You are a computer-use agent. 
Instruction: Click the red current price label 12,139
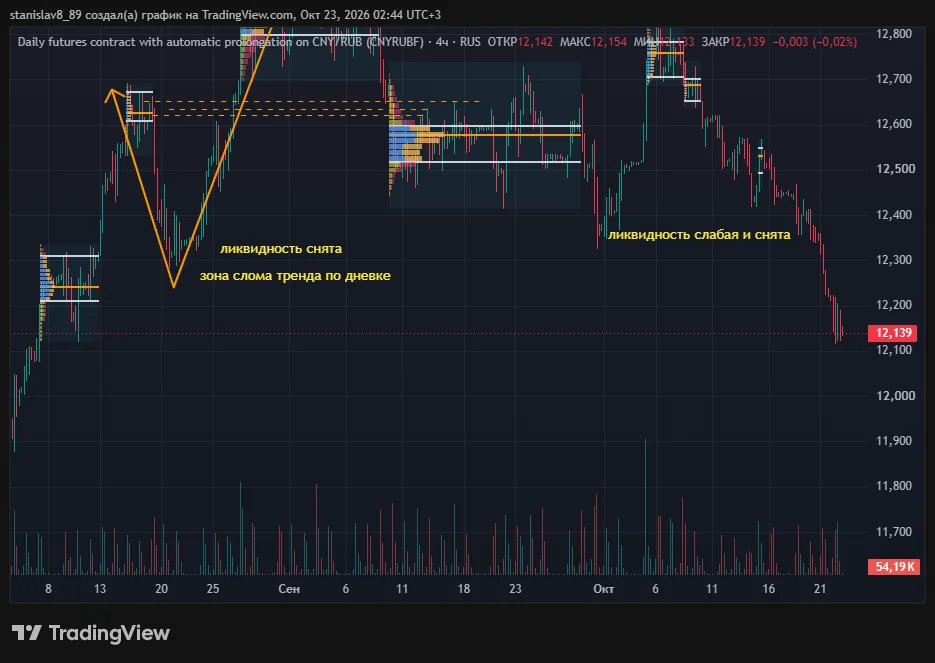click(892, 333)
